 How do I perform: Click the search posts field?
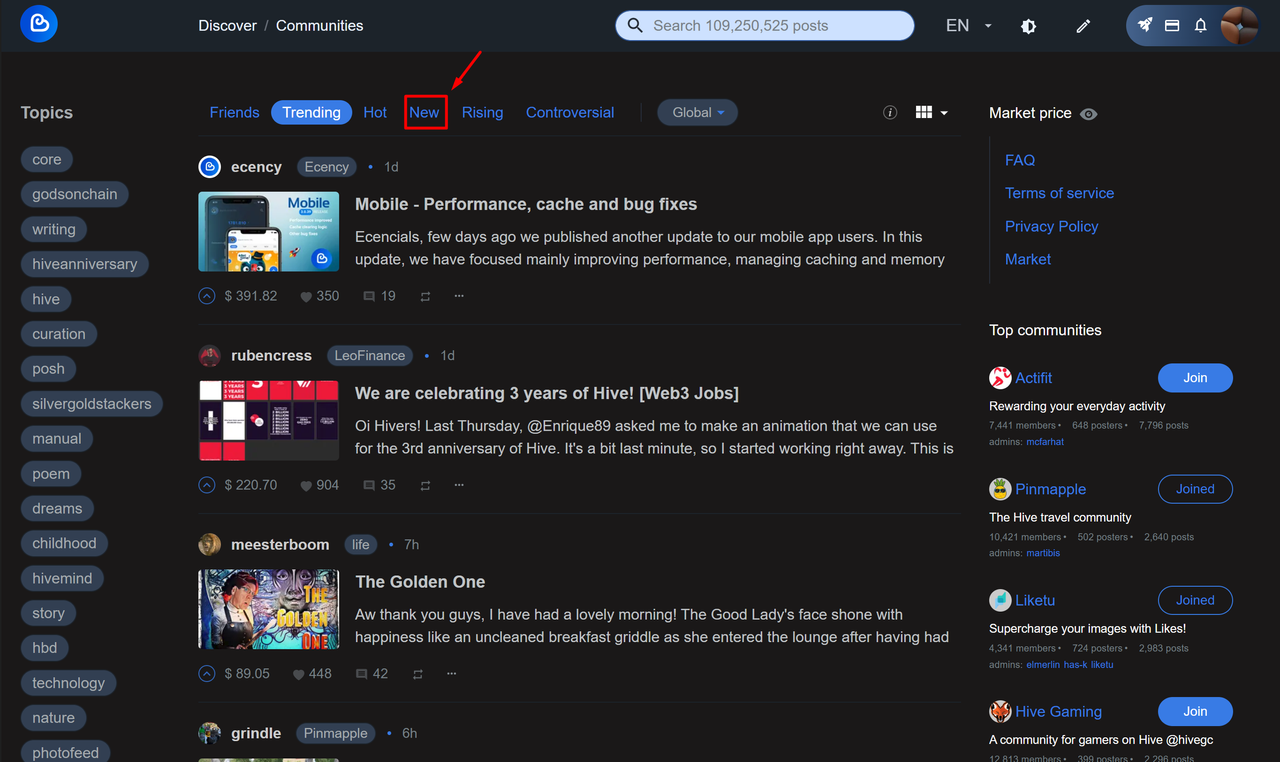[765, 25]
